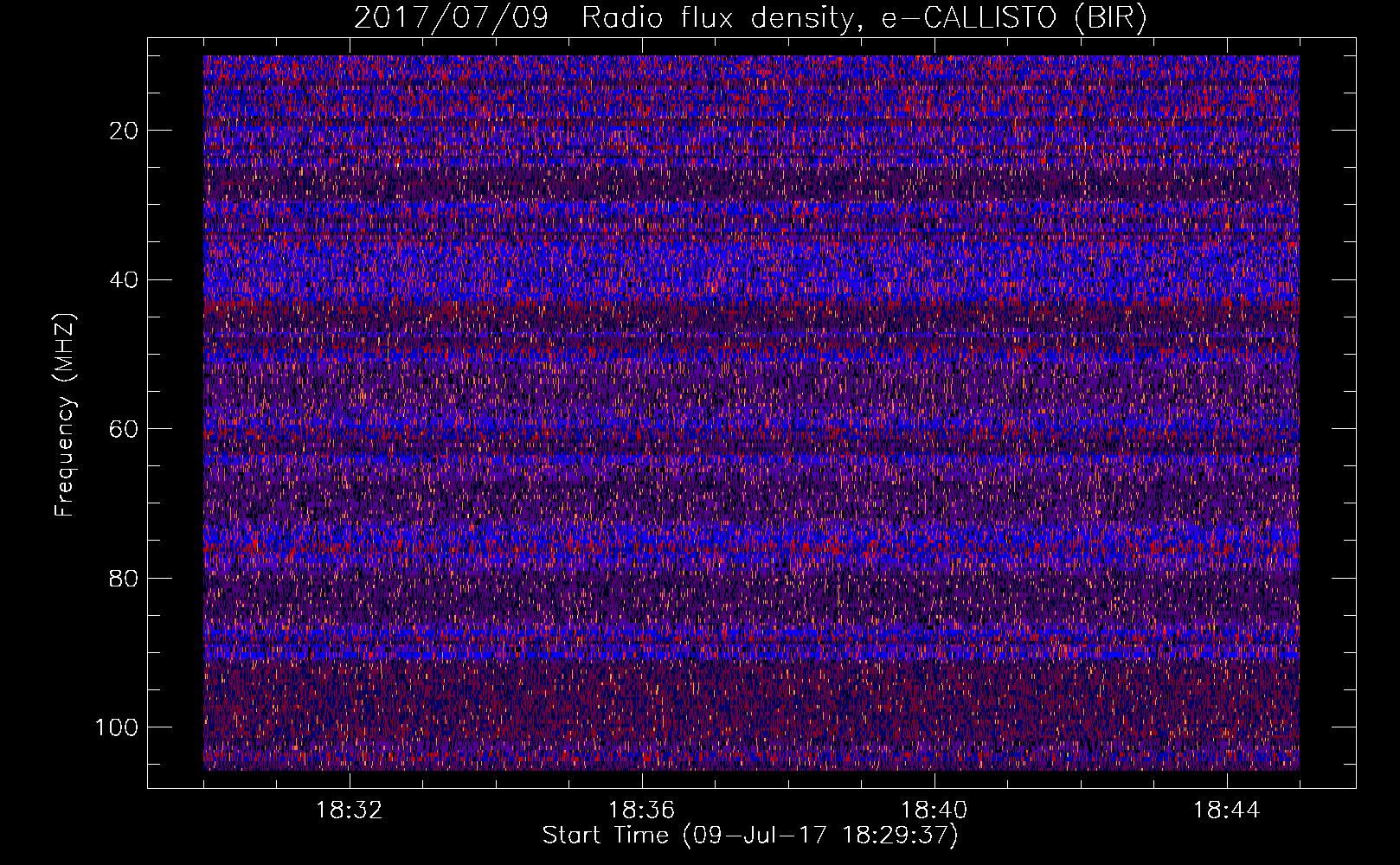
Task: Click the "20" frequency tick label
Action: coord(125,131)
